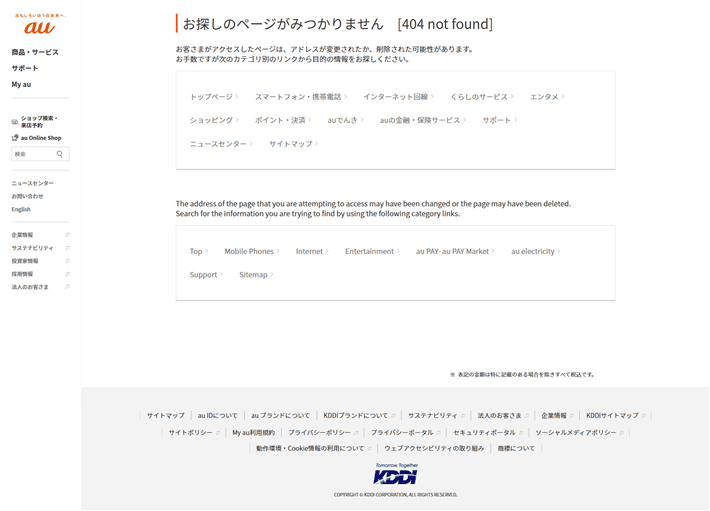Click the au logo in sidebar
This screenshot has width=710, height=511.
pyautogui.click(x=40, y=24)
